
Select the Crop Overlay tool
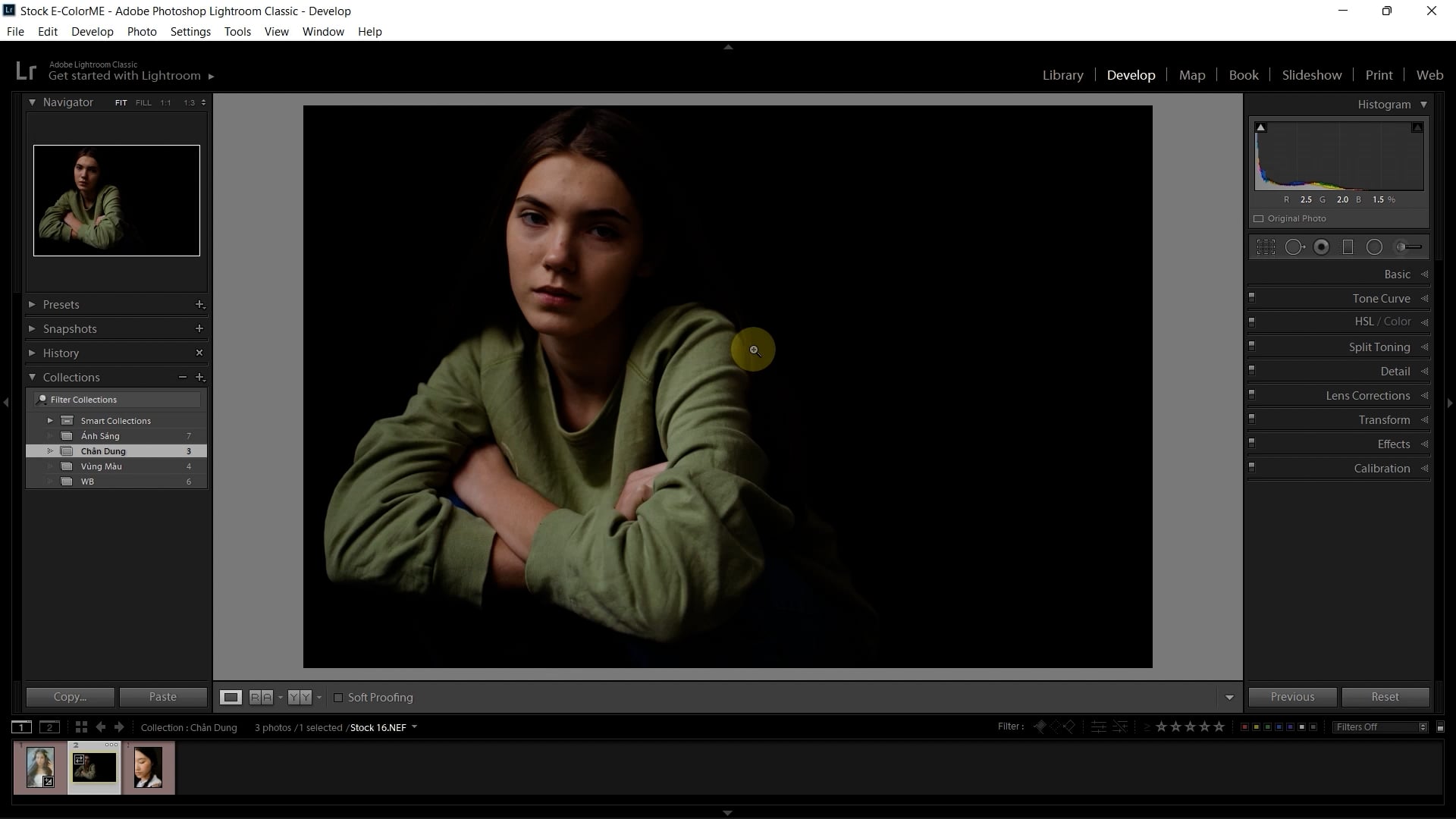1266,247
